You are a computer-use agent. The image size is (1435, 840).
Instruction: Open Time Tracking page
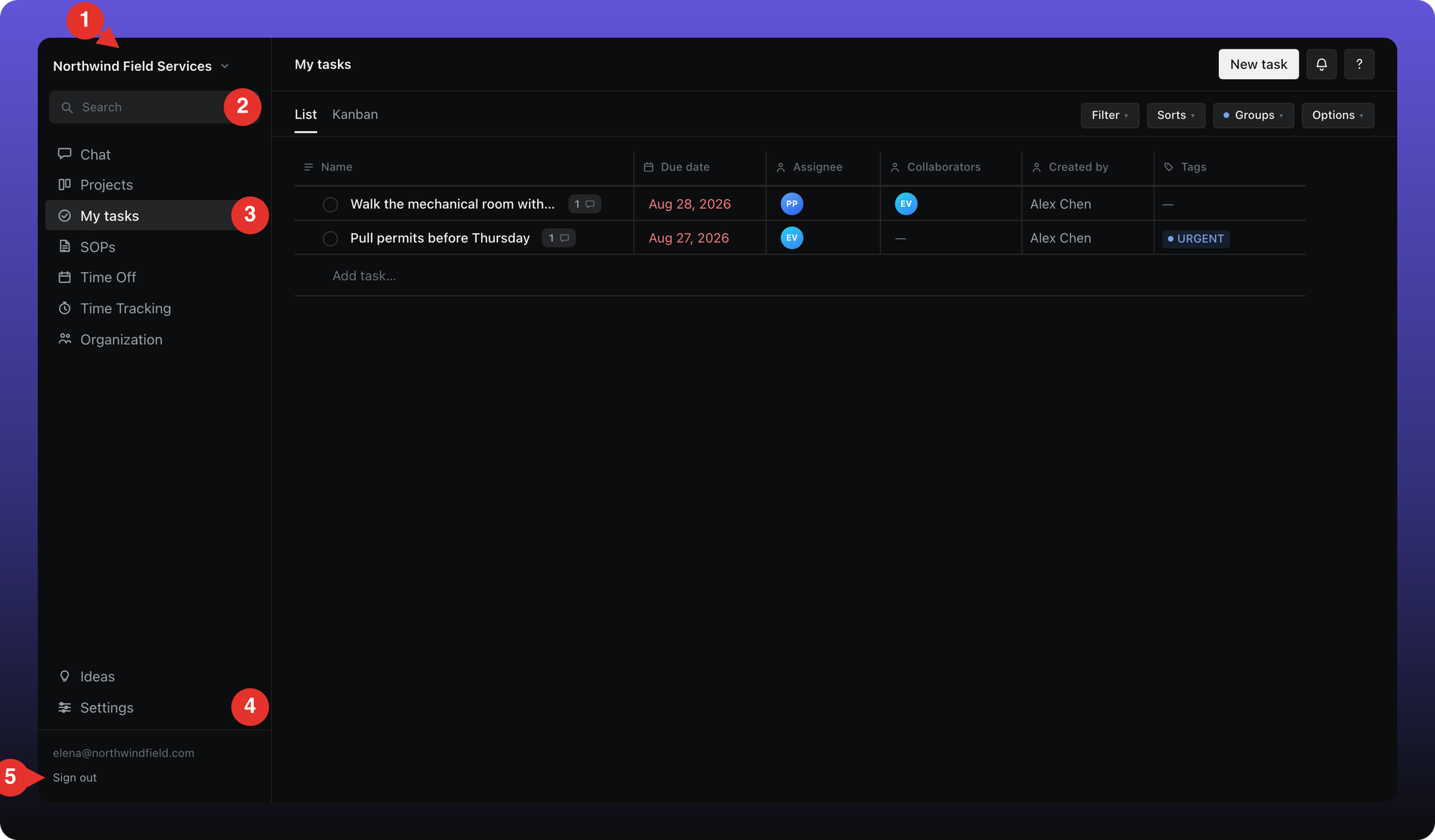pos(154,308)
